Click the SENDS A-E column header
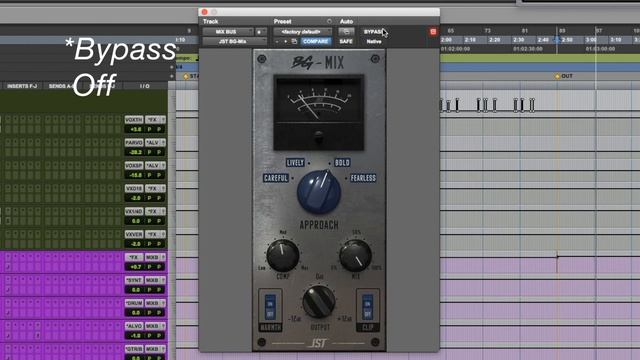Viewport: 640px width, 360px height. 61,86
